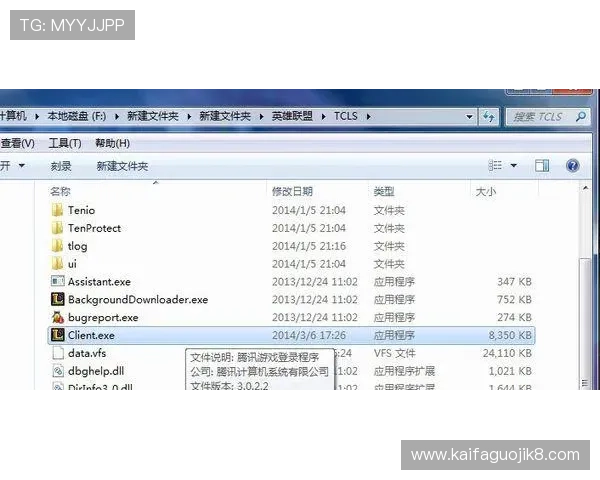
Task: Sort by the 名称 column header
Action: (x=60, y=191)
